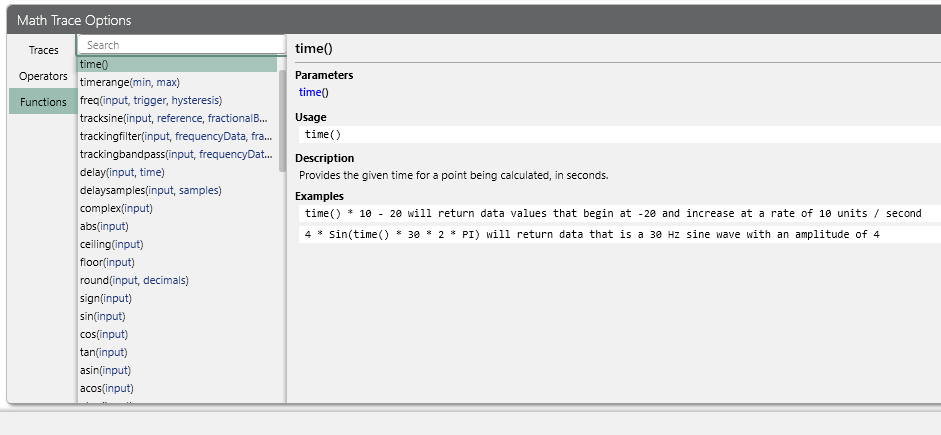Viewport: 941px width, 435px height.
Task: Open the Operators tab
Action: (43, 76)
